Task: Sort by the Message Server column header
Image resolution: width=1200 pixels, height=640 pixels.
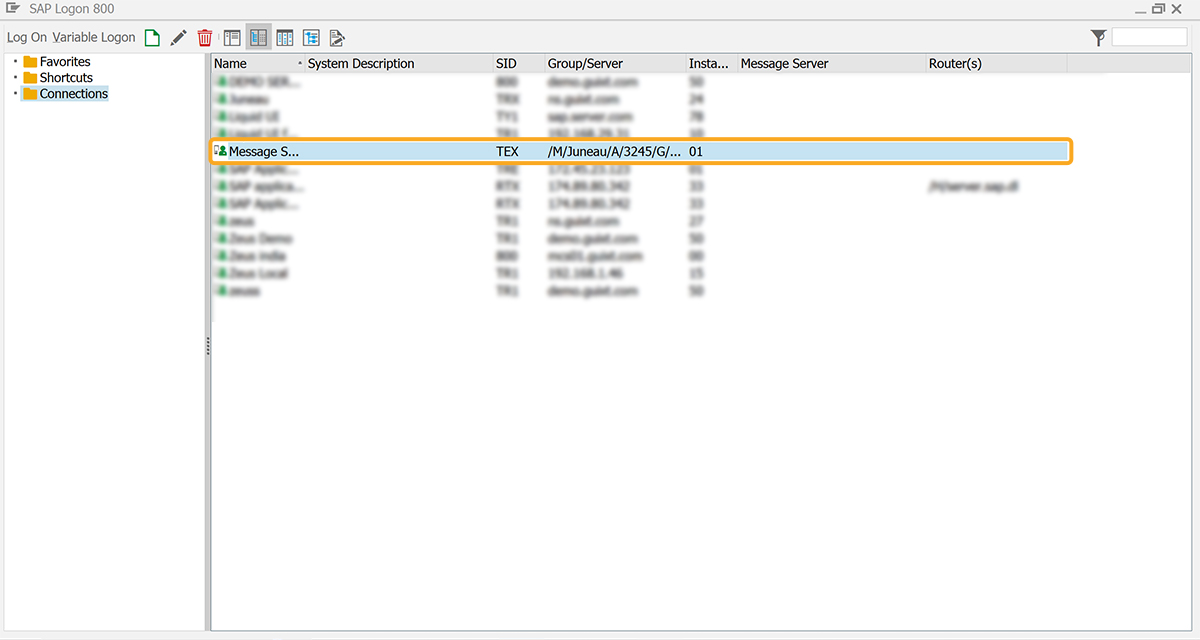Action: tap(832, 63)
